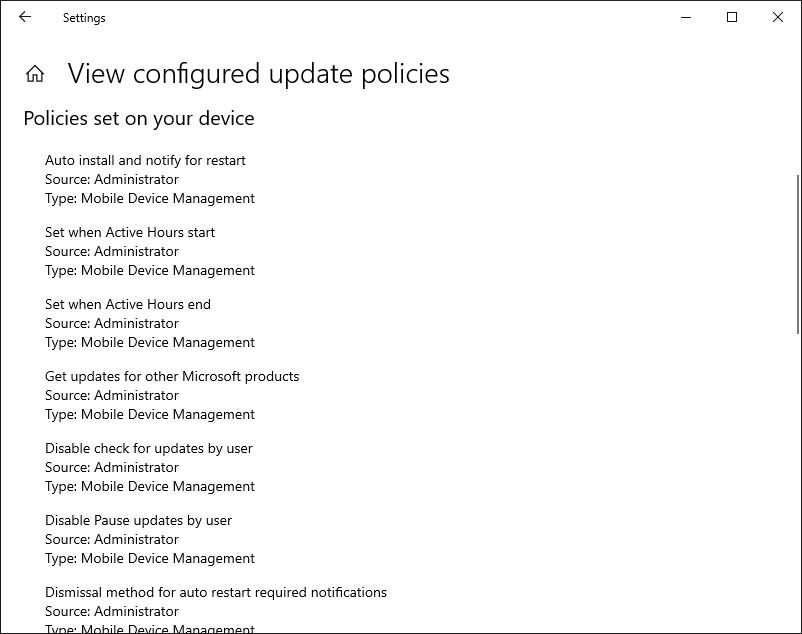Click the Settings title bar text

84,17
